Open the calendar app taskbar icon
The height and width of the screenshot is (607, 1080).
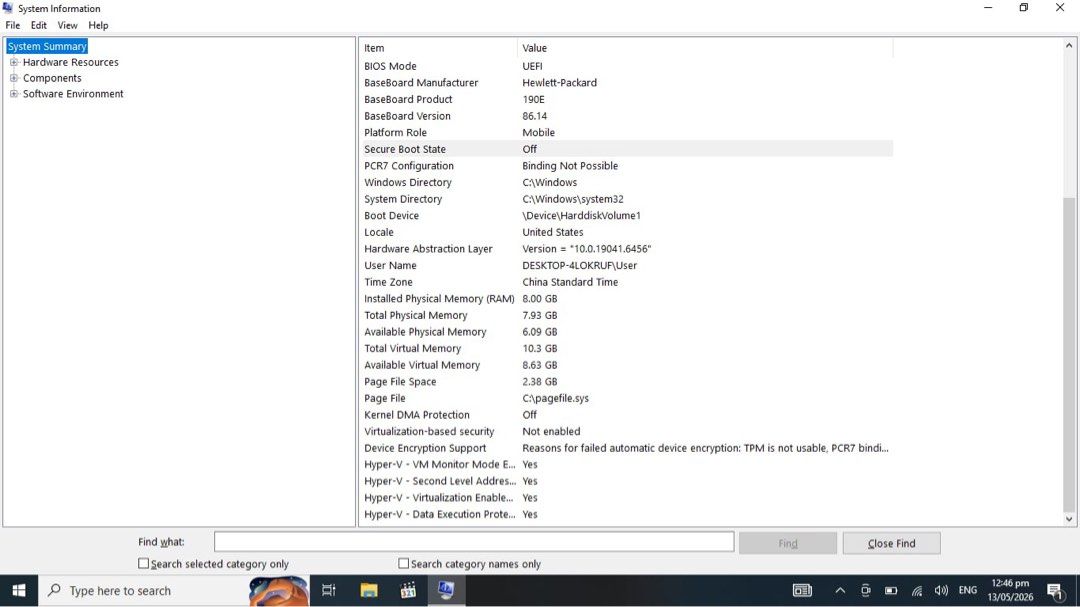408,590
